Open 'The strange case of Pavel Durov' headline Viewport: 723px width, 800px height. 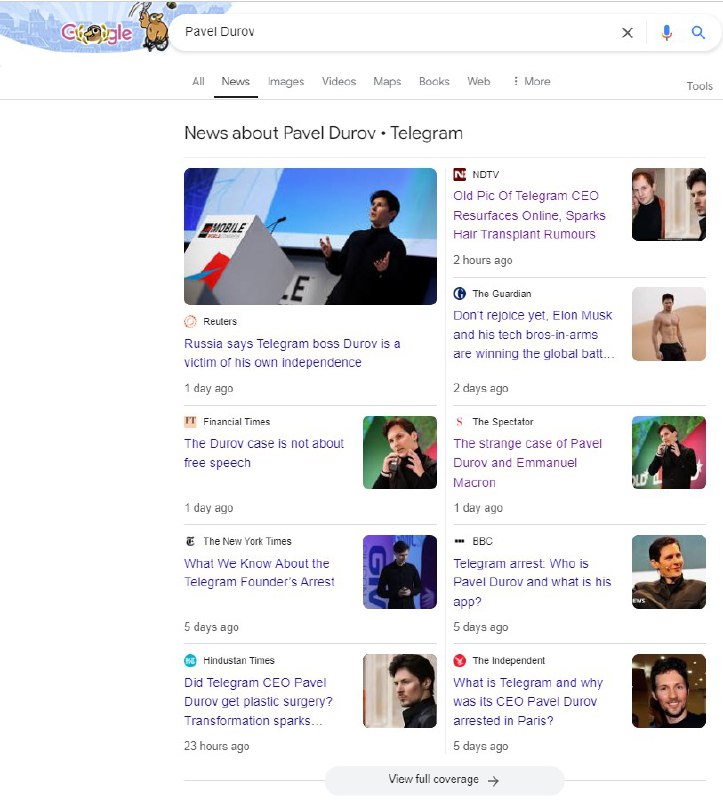point(528,463)
